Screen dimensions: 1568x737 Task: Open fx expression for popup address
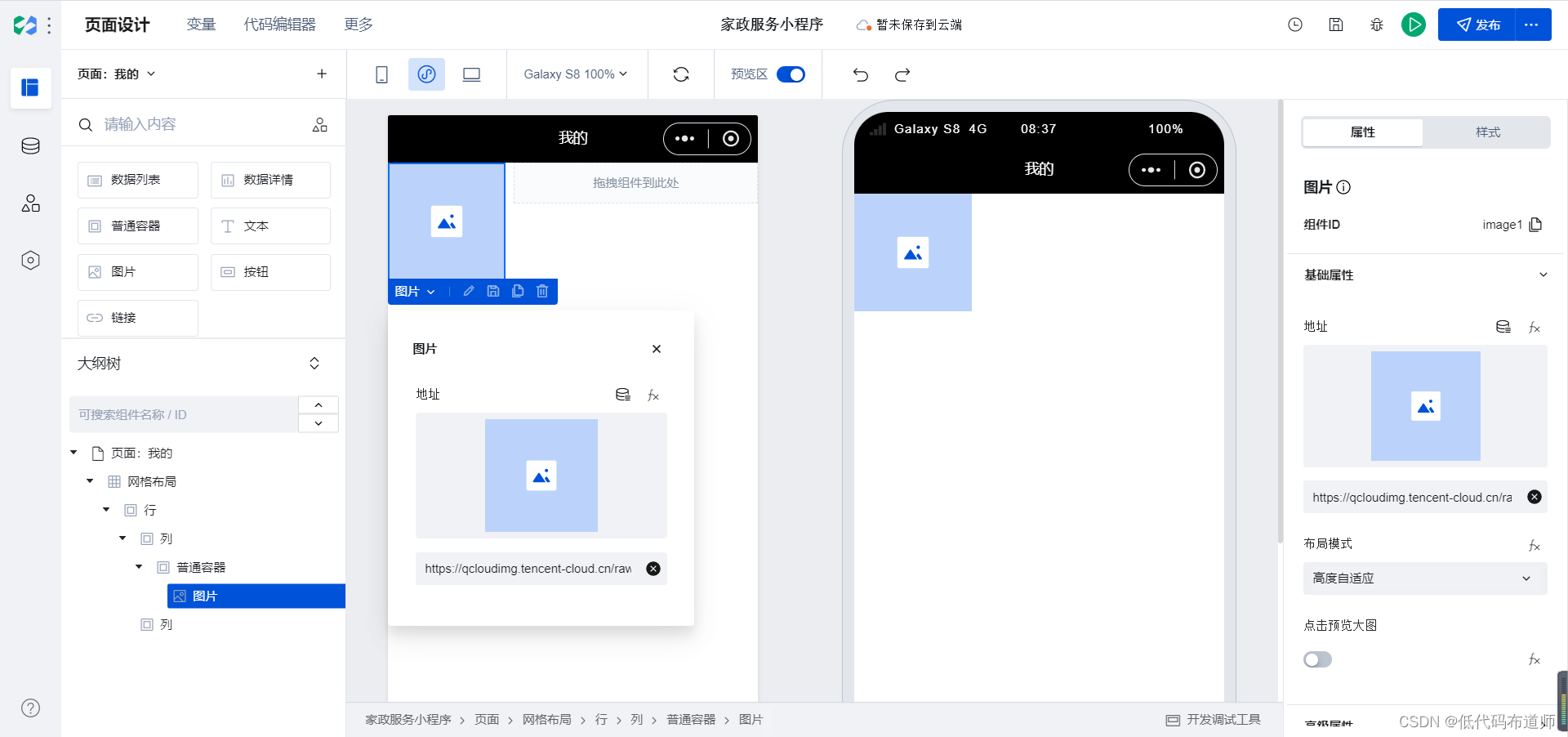tap(653, 395)
